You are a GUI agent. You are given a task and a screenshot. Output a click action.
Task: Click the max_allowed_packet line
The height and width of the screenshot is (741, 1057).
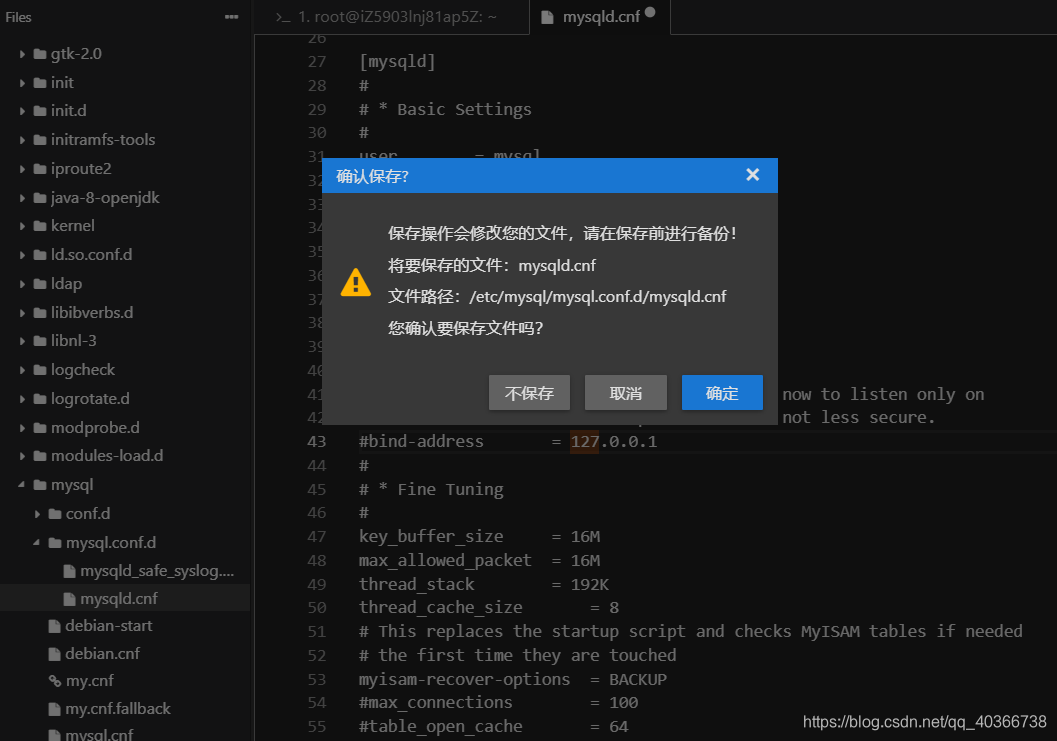[479, 560]
